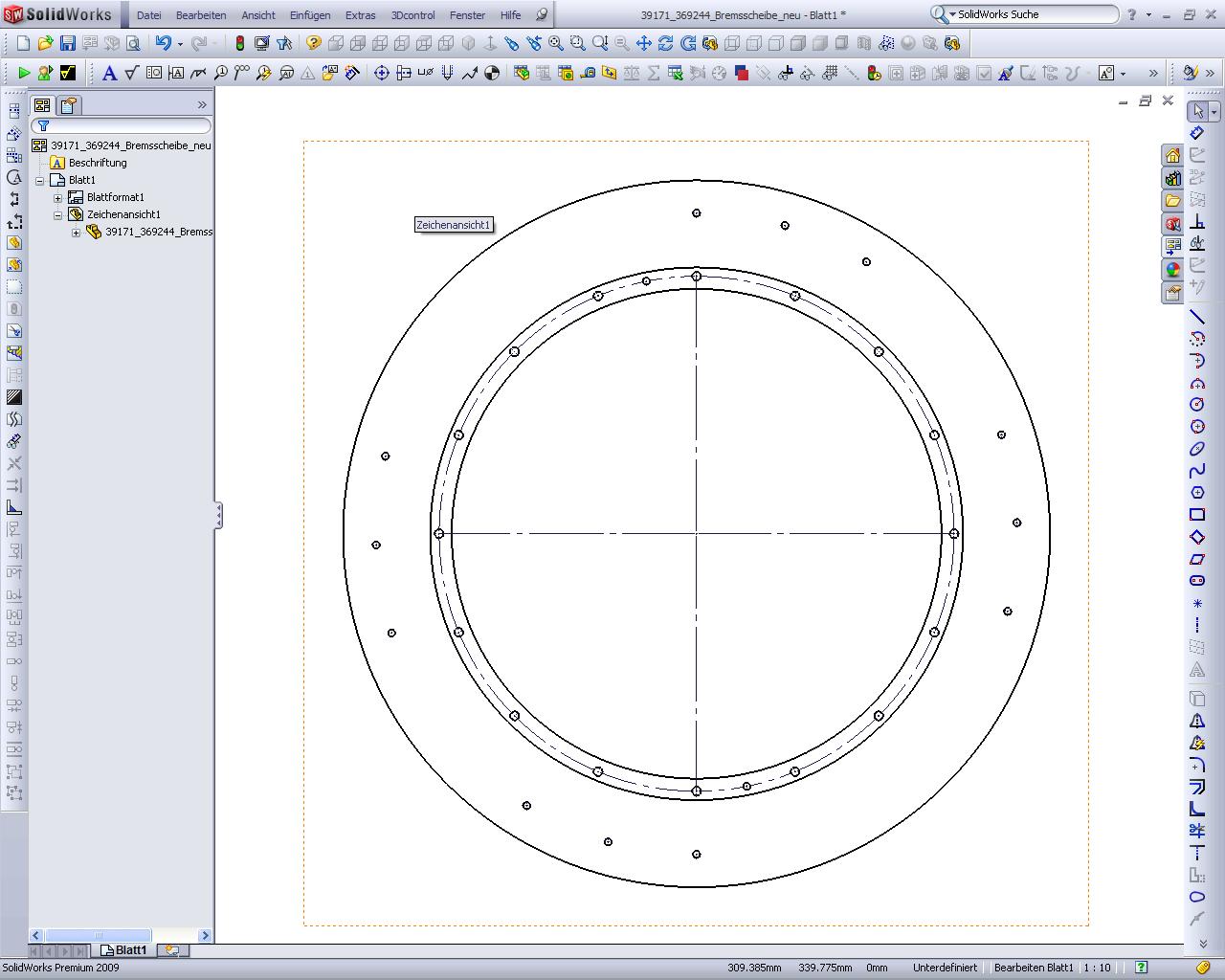Open the Einfügen menu

[310, 15]
